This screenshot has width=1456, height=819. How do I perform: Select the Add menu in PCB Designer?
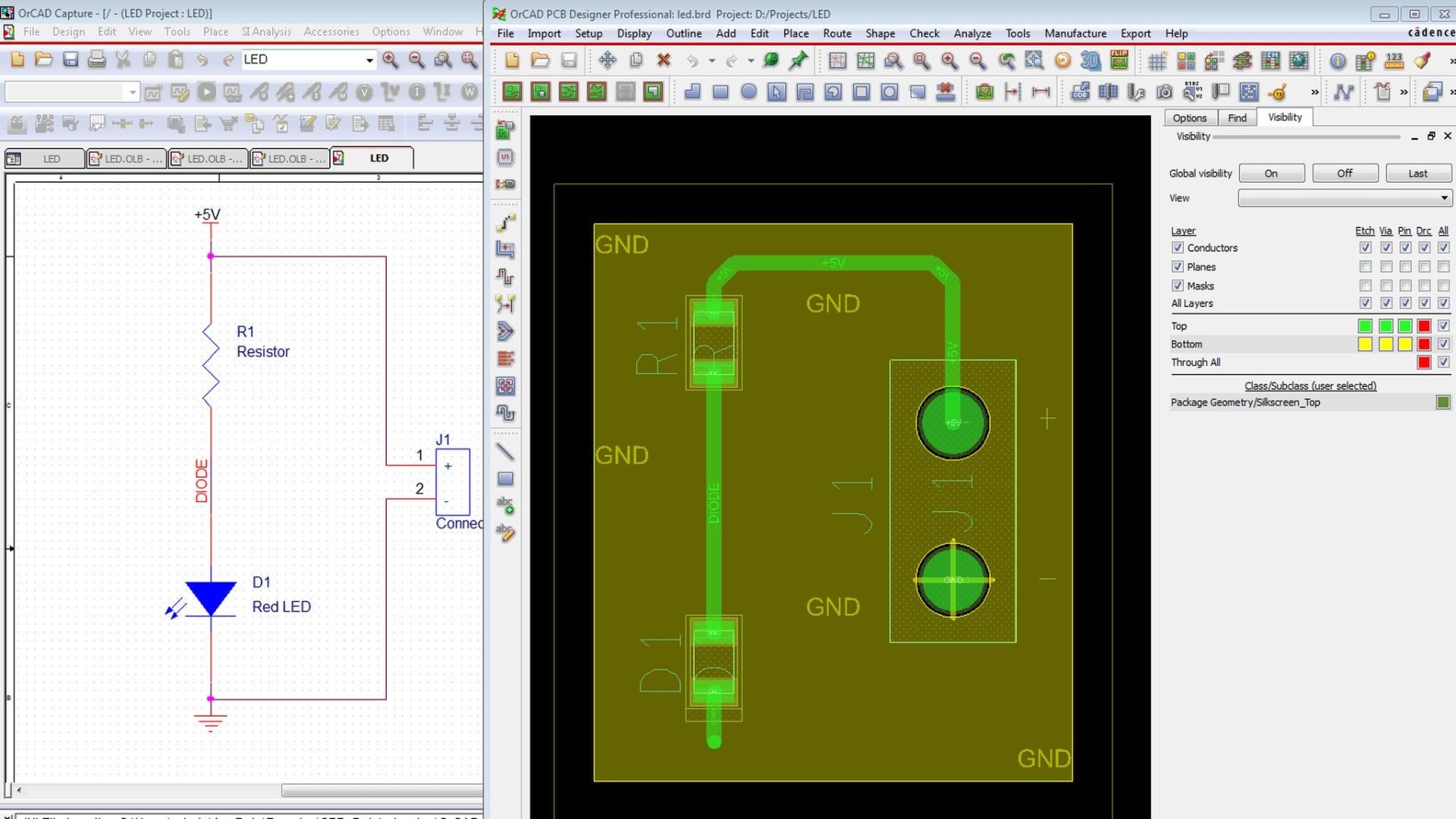725,33
